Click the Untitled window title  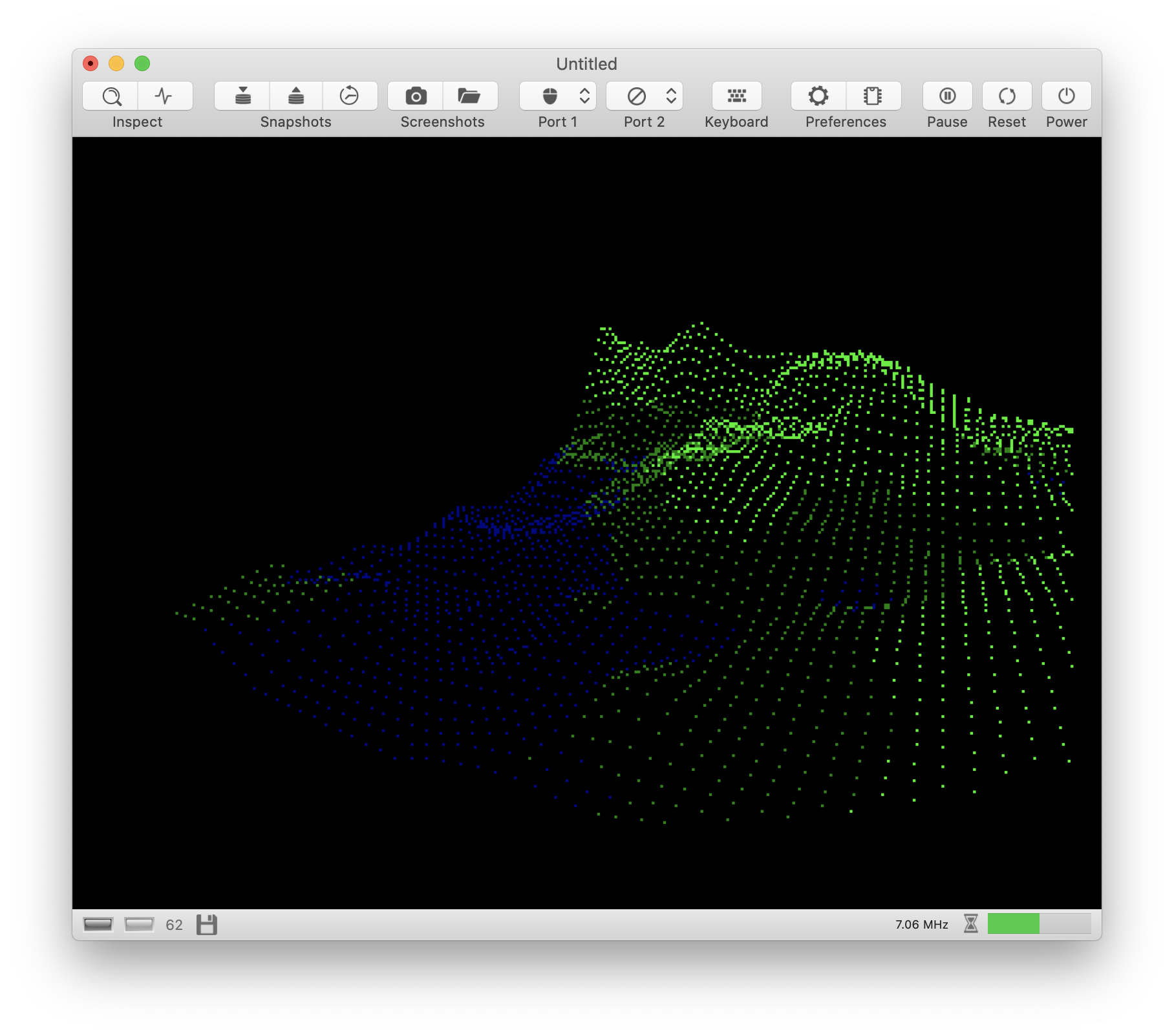(586, 64)
